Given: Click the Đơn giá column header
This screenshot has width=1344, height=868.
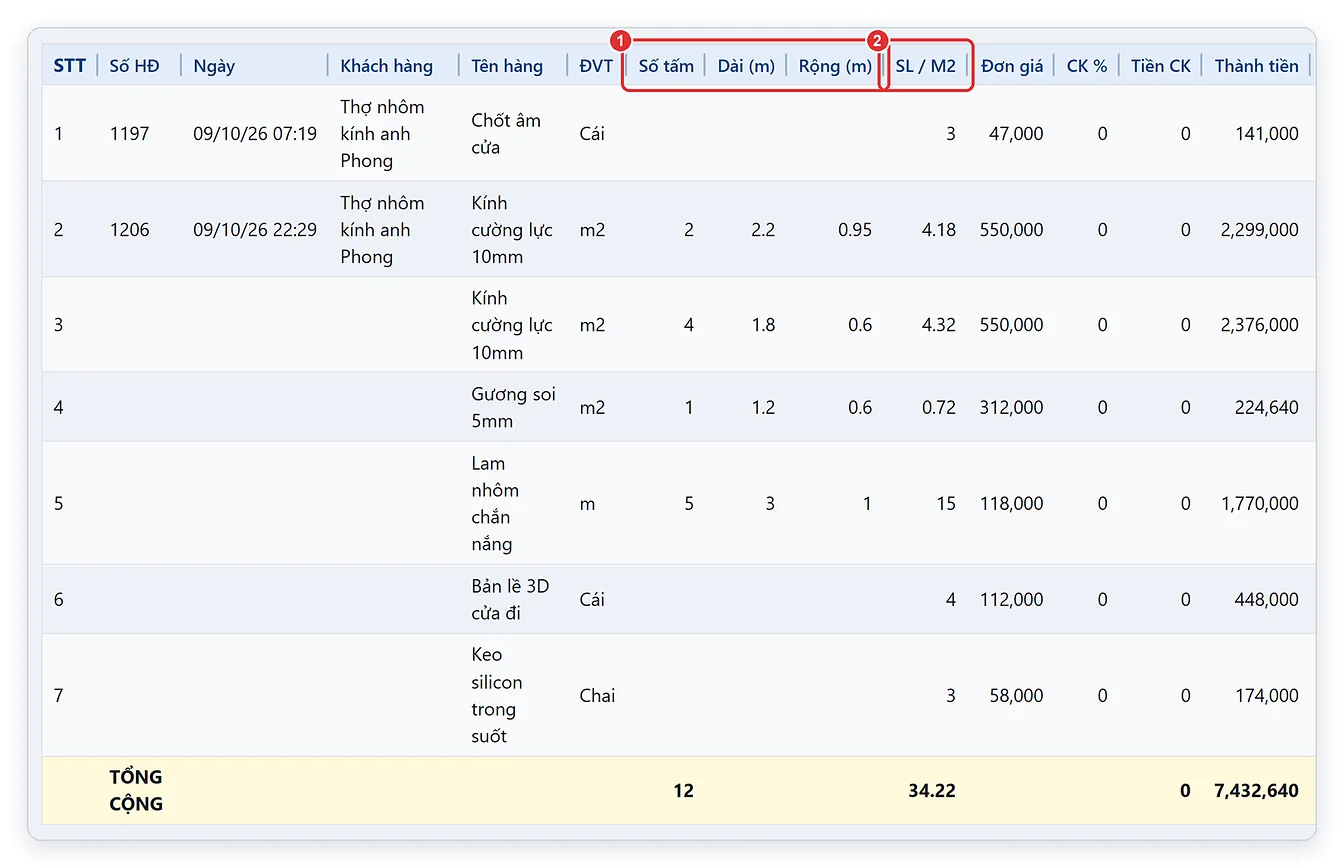Looking at the screenshot, I should click(x=1012, y=66).
